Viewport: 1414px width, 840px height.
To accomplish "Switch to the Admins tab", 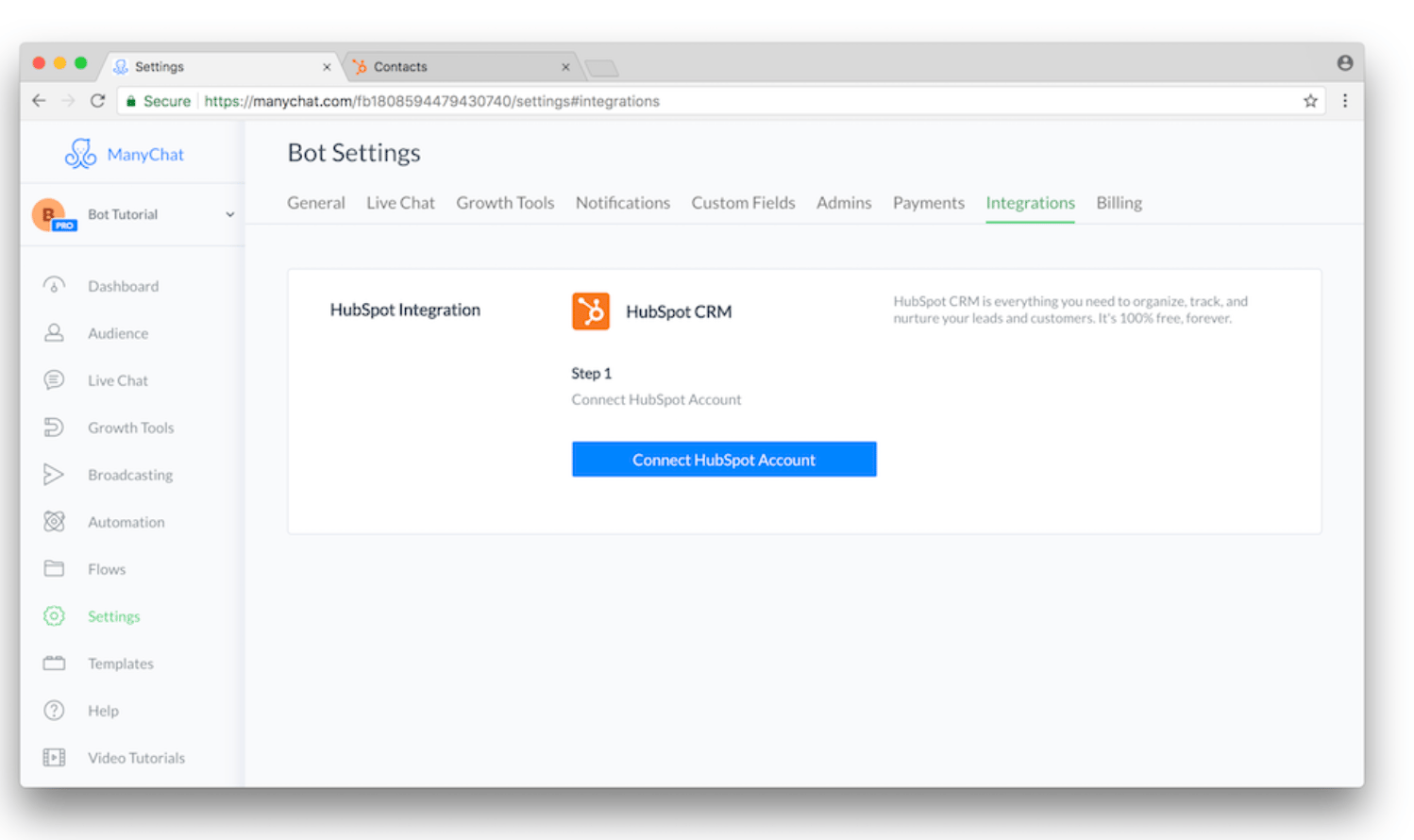I will click(x=844, y=203).
